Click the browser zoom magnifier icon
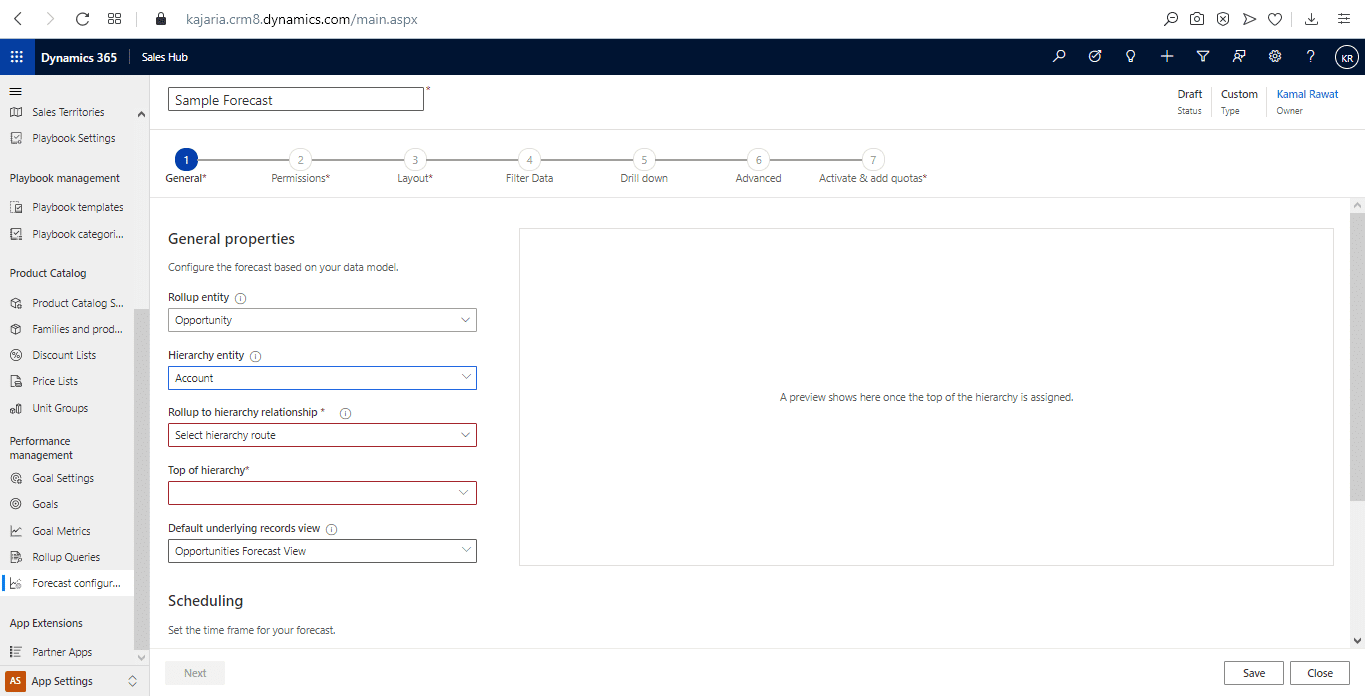Viewport: 1365px width, 696px height. (1171, 18)
